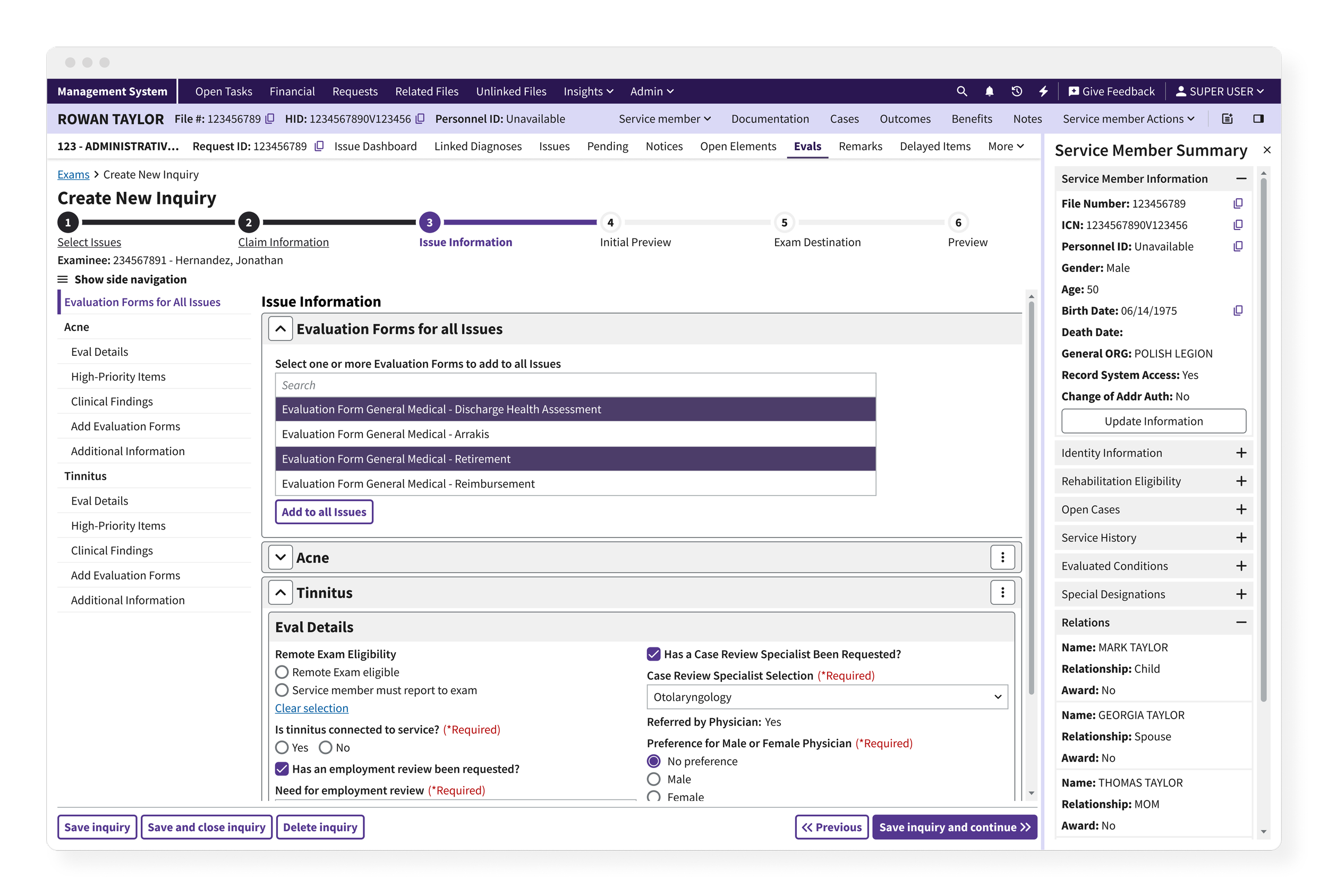Viewport: 1328px width, 896px height.
Task: Open Service member Actions dropdown
Action: tap(1128, 119)
